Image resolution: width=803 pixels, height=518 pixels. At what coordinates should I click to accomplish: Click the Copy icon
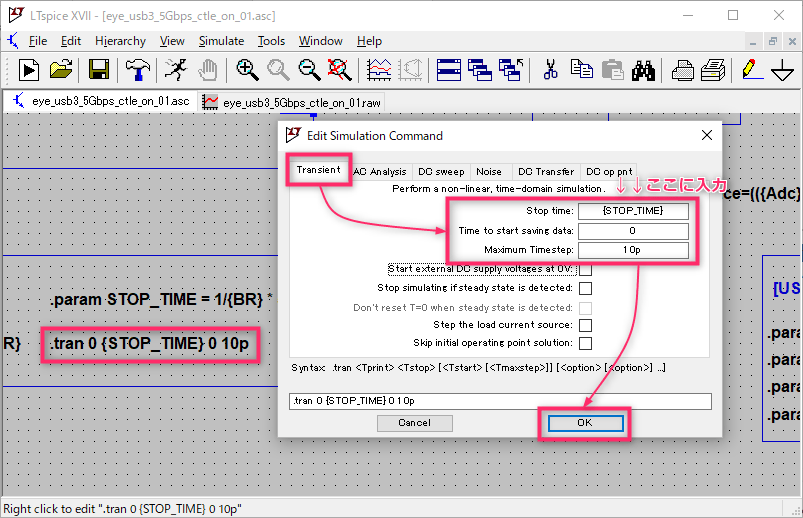pyautogui.click(x=582, y=70)
